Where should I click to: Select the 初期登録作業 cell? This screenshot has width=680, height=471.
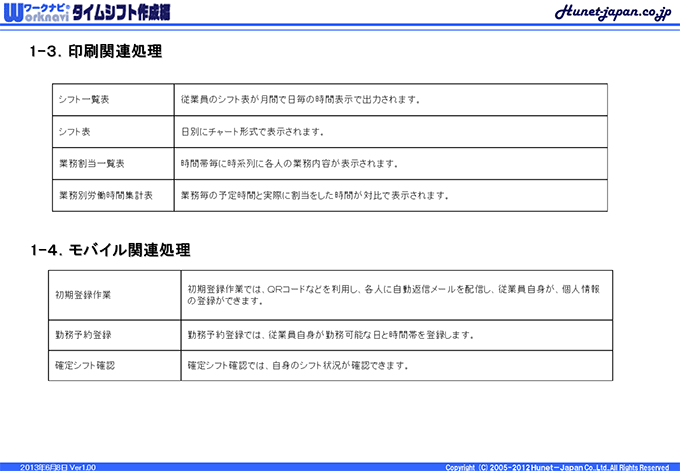114,295
